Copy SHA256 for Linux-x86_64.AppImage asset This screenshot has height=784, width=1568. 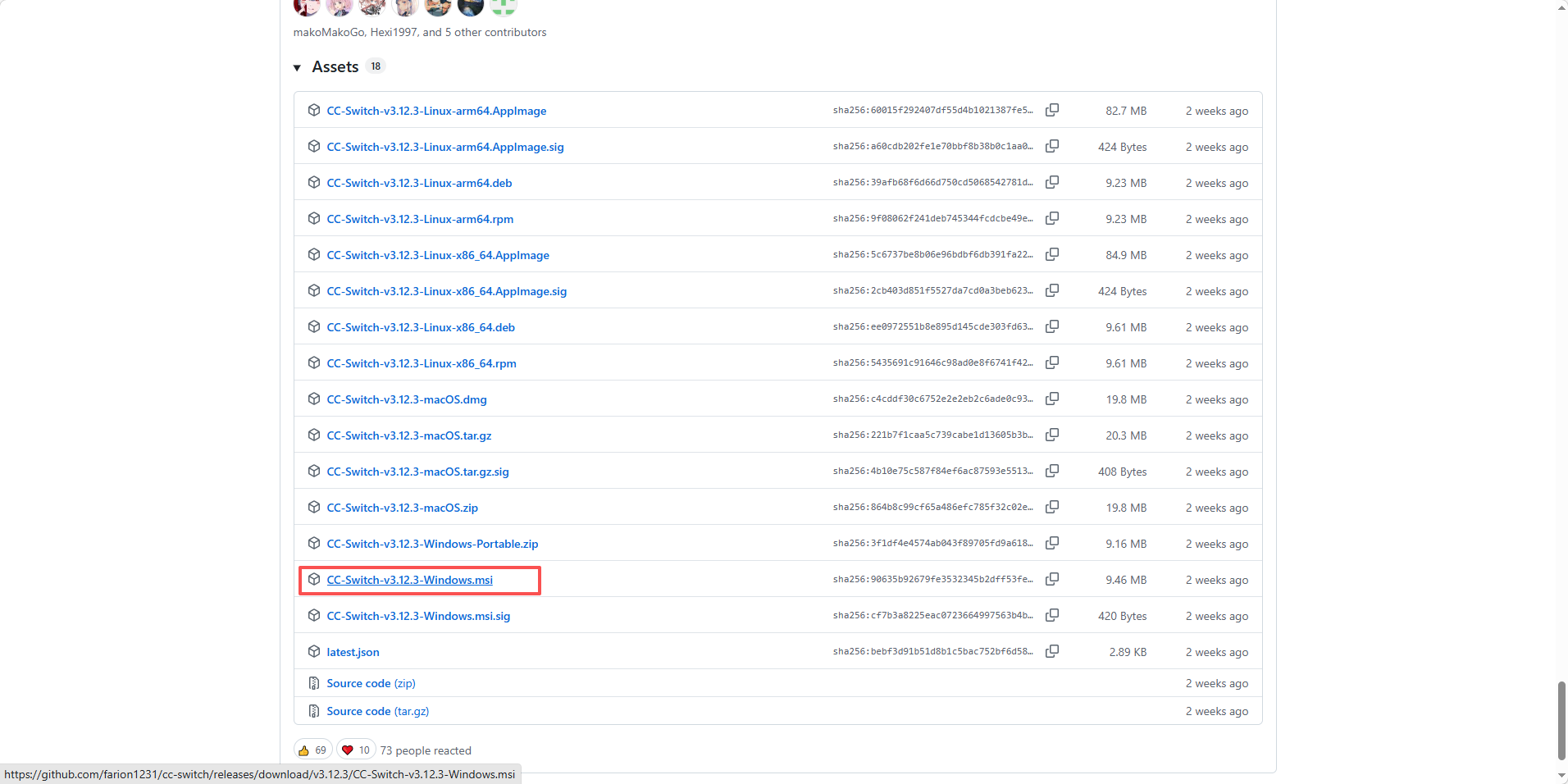coord(1052,254)
